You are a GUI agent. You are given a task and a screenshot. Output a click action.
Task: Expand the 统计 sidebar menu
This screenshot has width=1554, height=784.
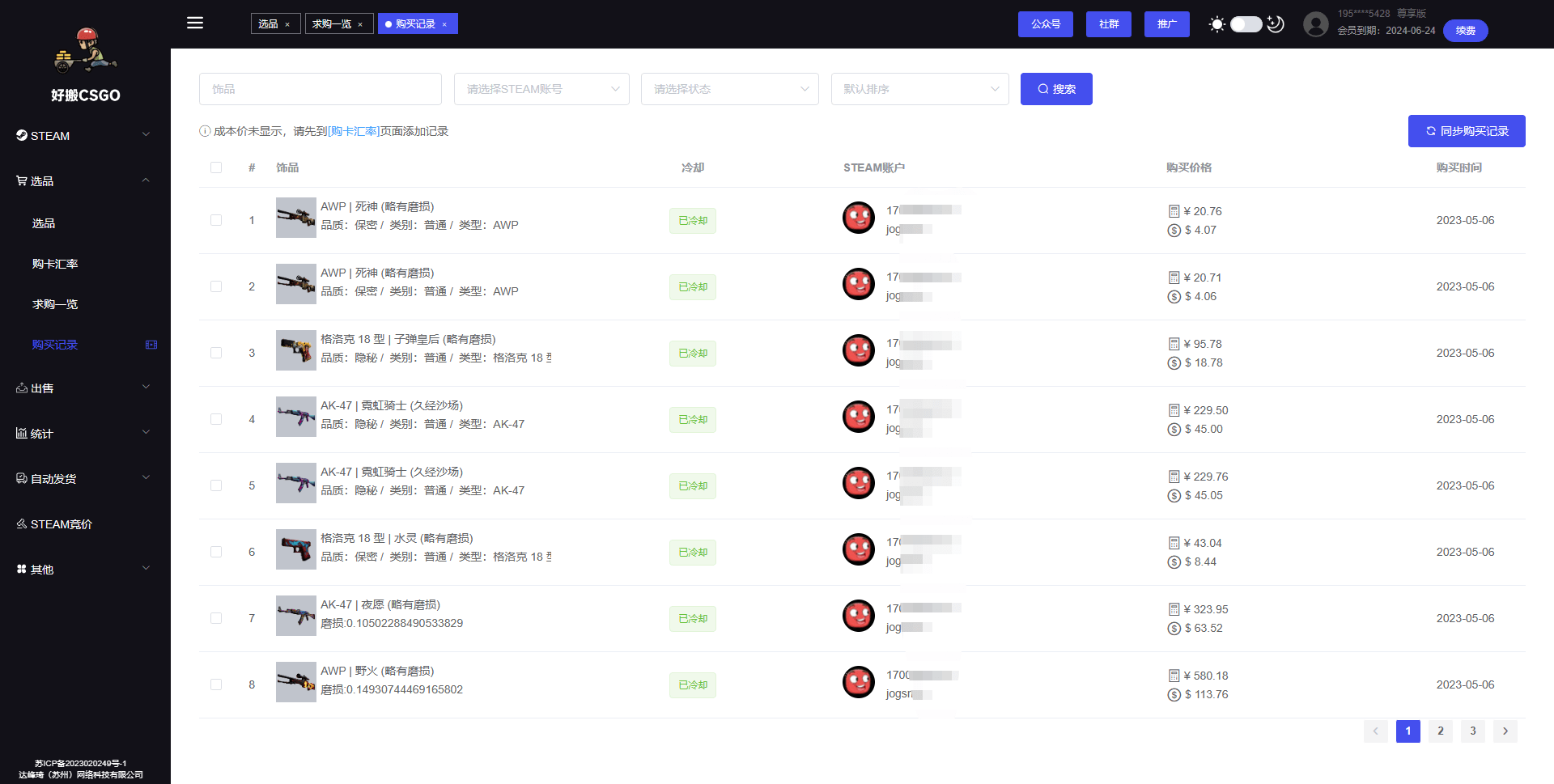pyautogui.click(x=85, y=434)
